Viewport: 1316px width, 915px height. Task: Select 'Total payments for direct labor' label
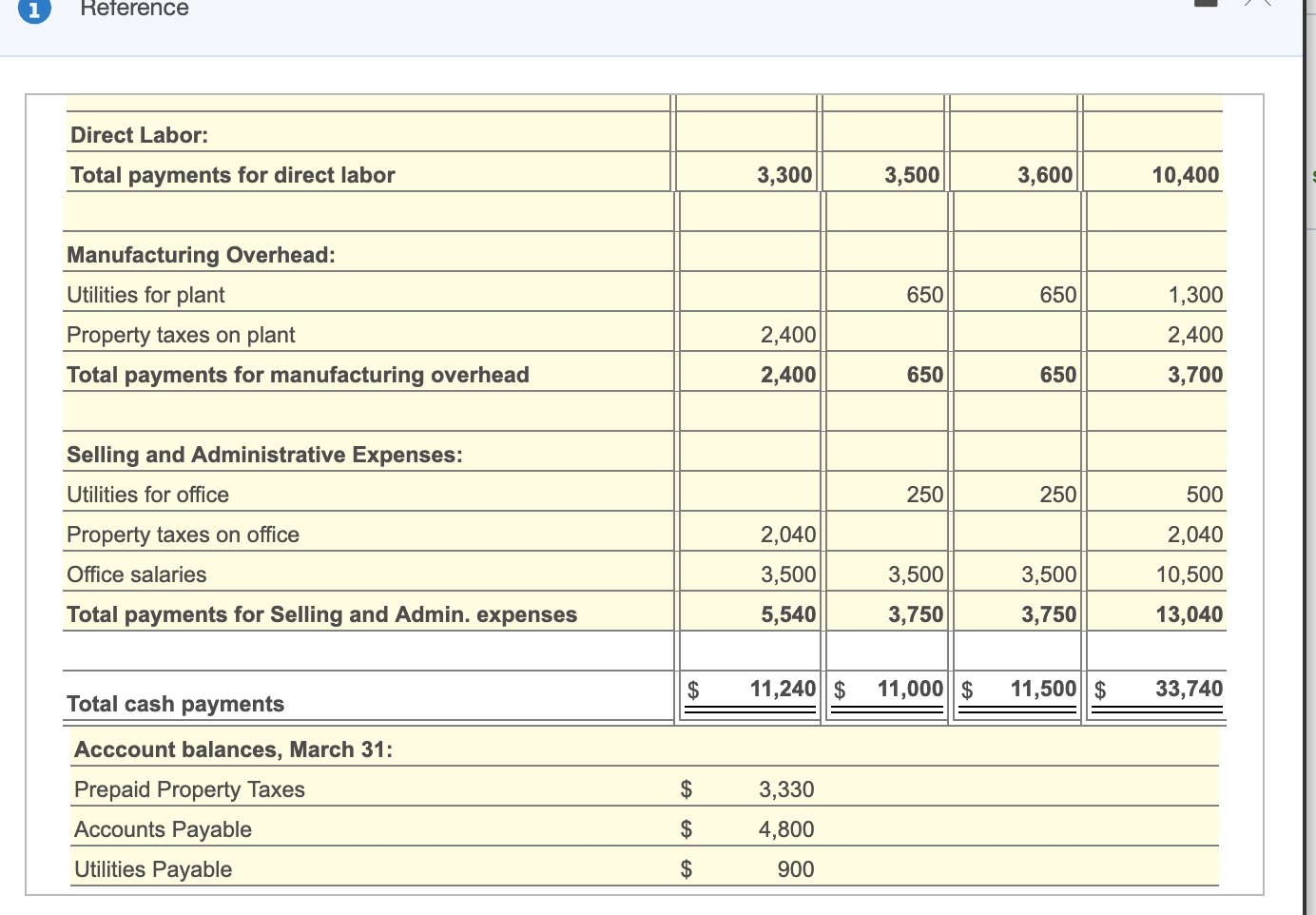click(233, 175)
